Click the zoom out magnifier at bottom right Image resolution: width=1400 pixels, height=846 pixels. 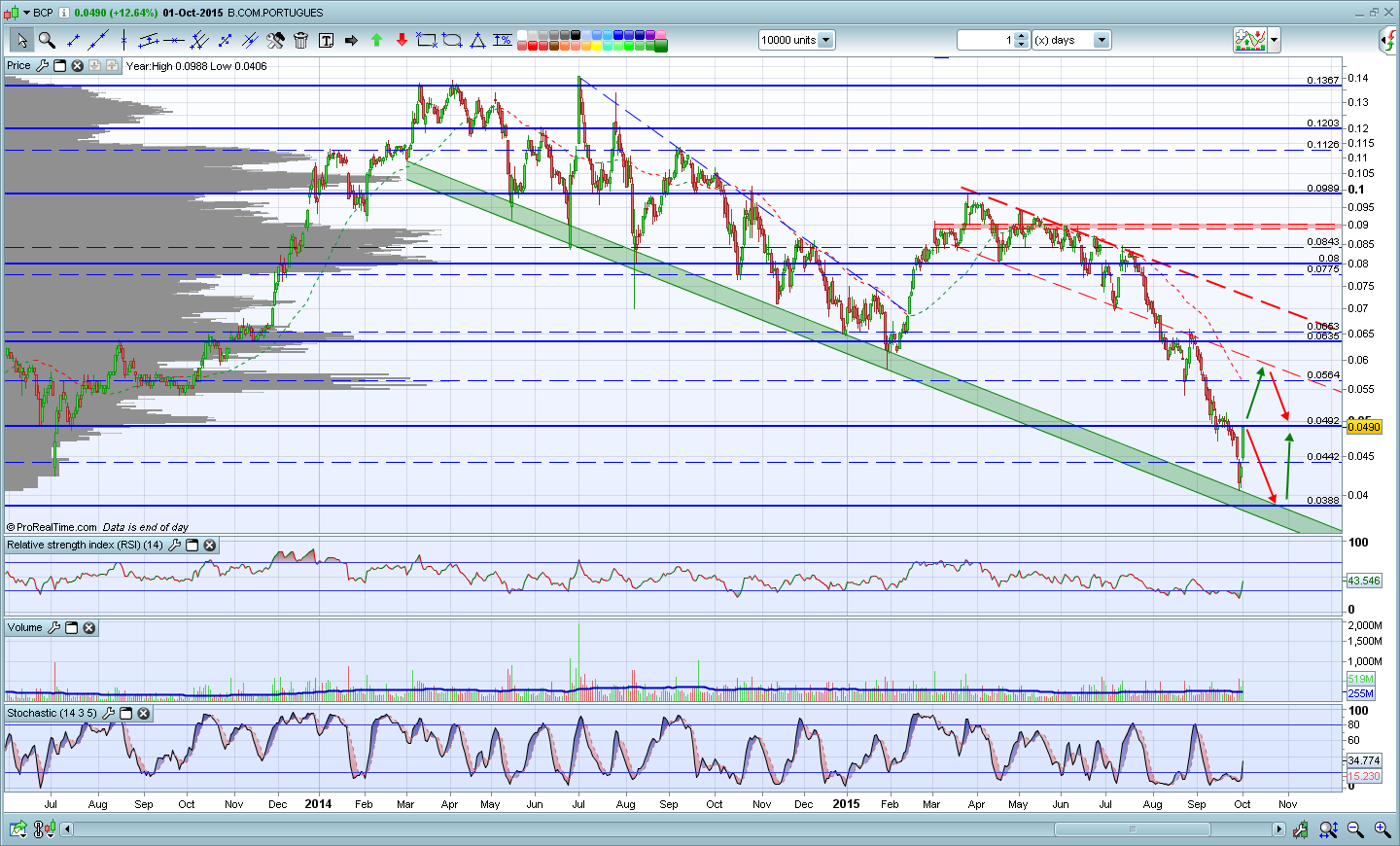tap(1355, 829)
